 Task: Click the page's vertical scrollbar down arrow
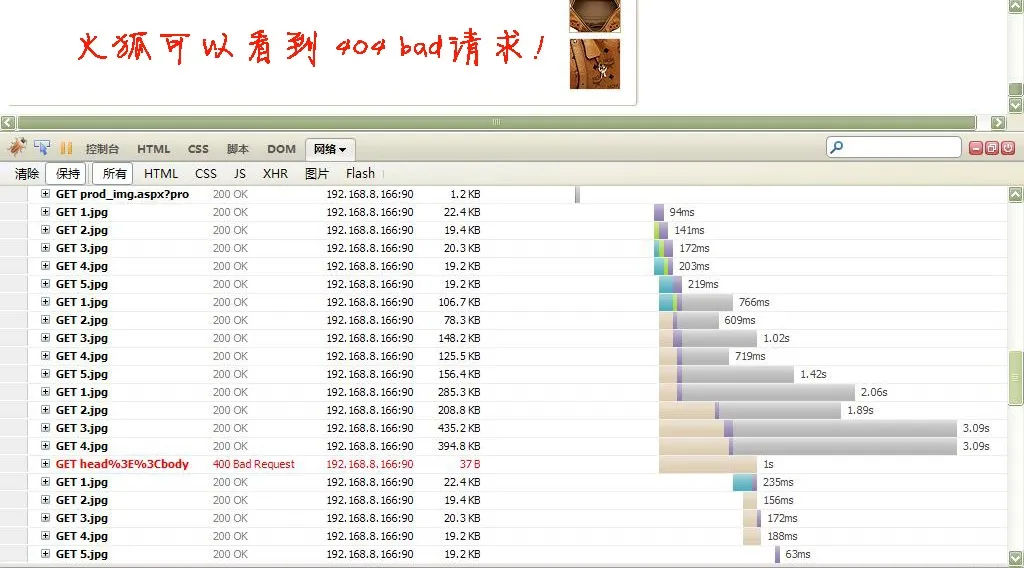[1016, 104]
